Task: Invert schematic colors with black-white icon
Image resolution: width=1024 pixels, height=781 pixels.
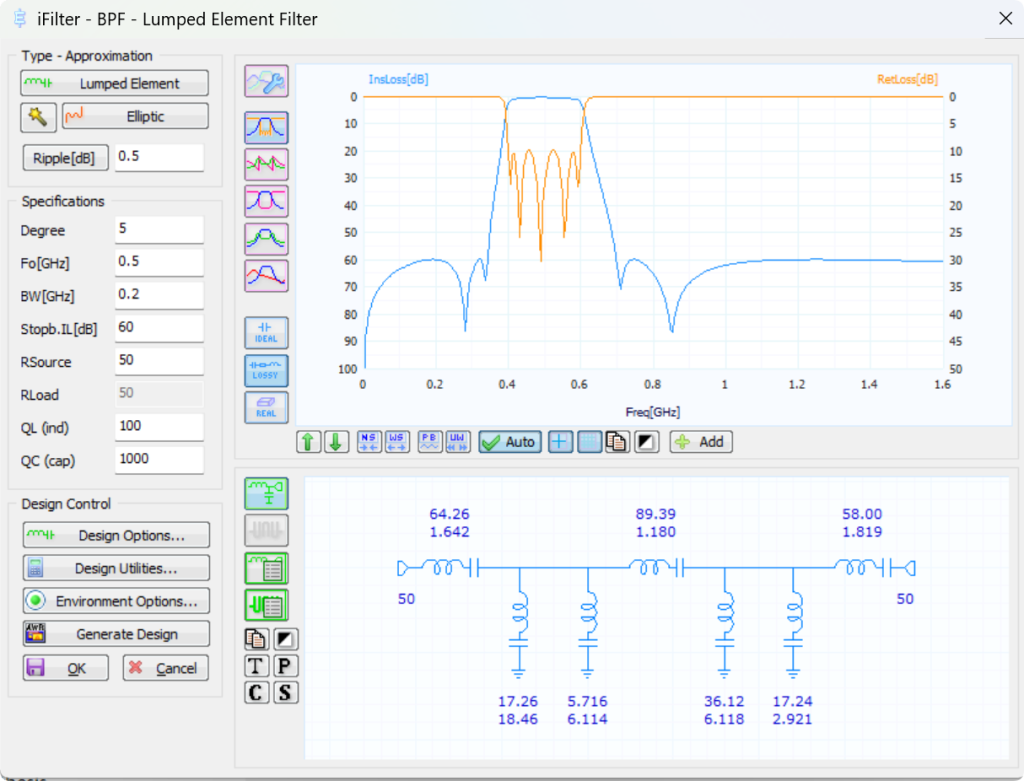Action: point(285,639)
